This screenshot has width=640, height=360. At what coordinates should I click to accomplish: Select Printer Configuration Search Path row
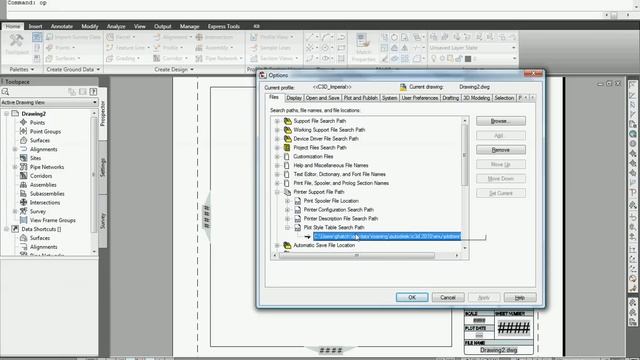coord(338,210)
